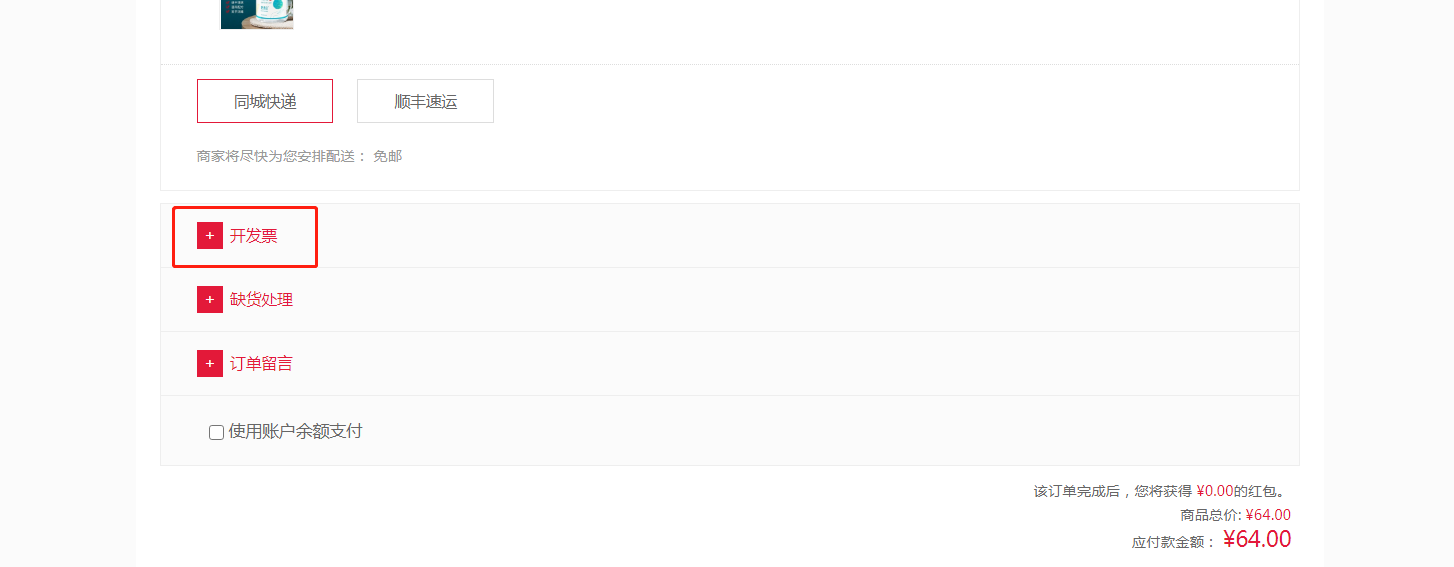The height and width of the screenshot is (567, 1454).
Task: Choose 顺丰速运 shipping method
Action: pyautogui.click(x=426, y=101)
